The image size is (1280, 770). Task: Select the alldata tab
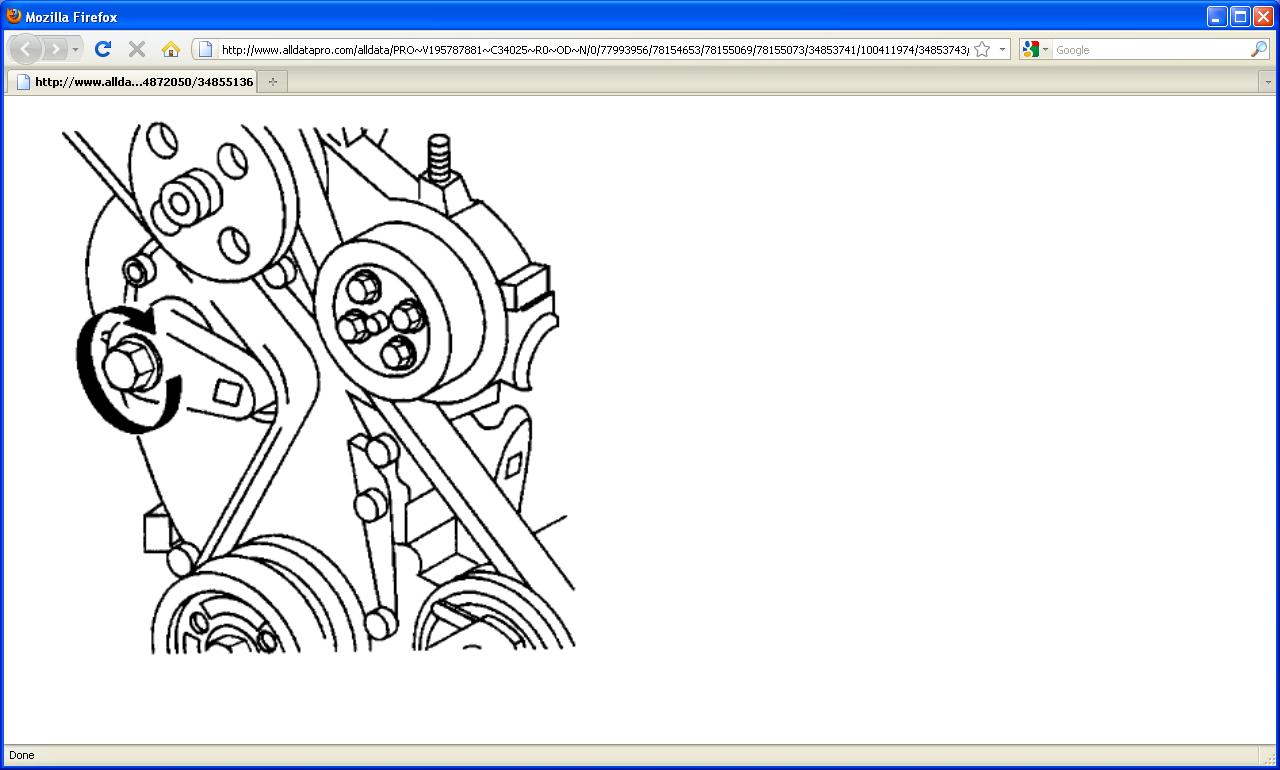click(133, 82)
